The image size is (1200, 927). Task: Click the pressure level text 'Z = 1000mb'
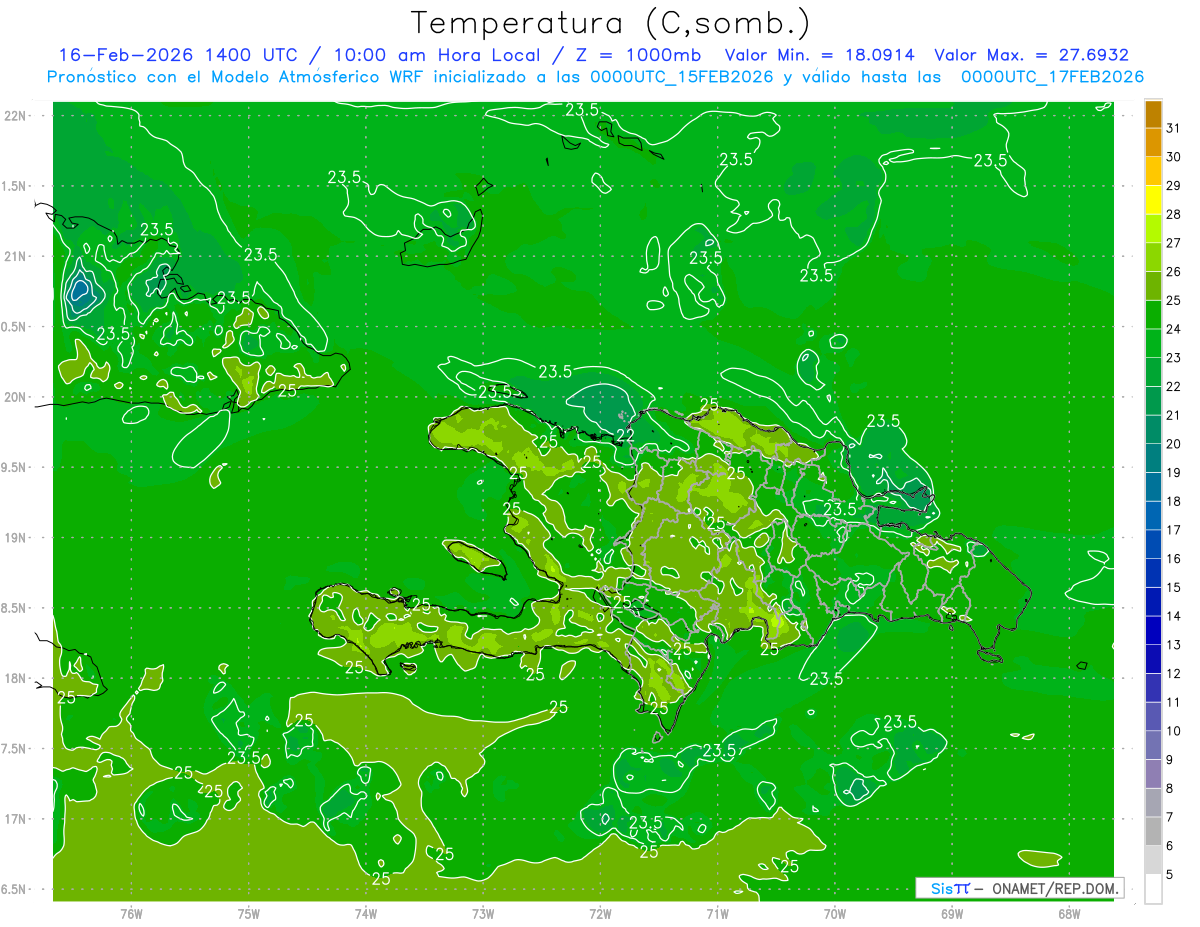coord(639,55)
